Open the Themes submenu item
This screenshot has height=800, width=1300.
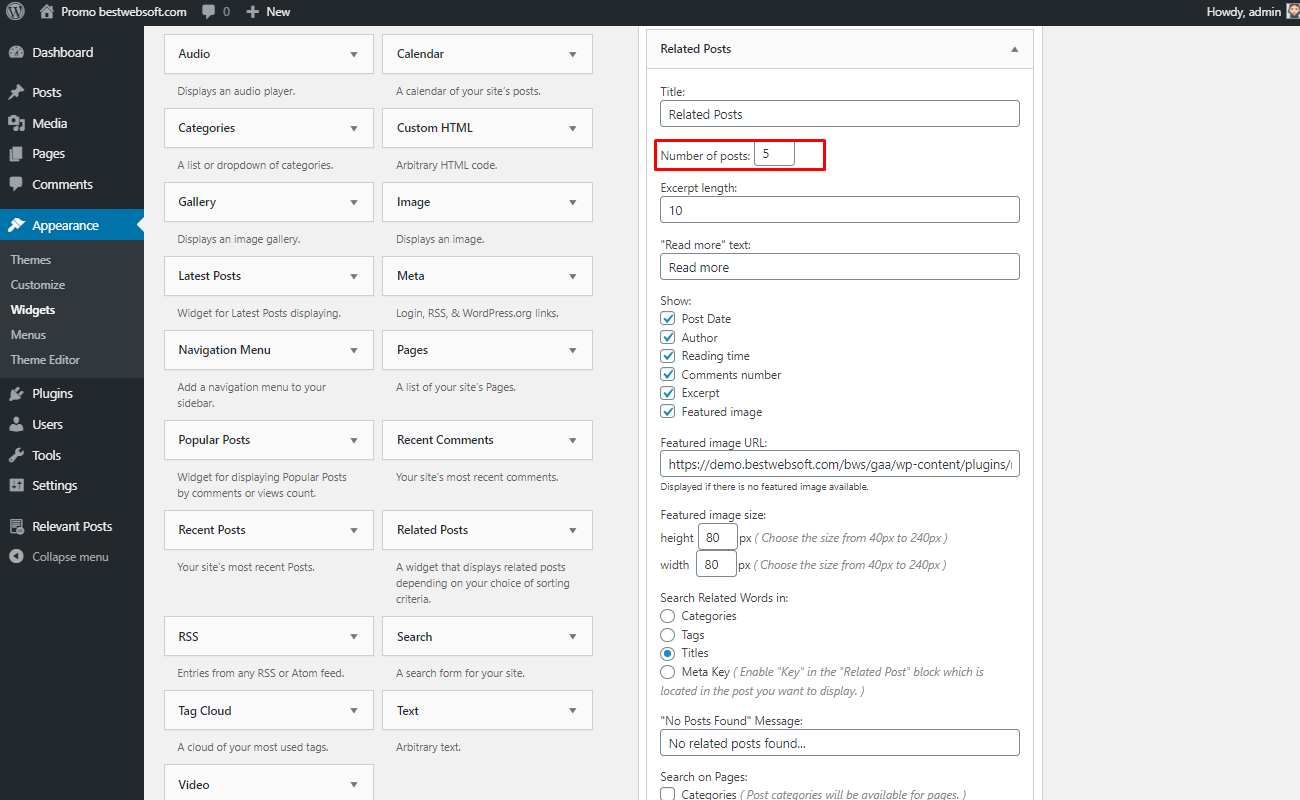click(x=31, y=260)
